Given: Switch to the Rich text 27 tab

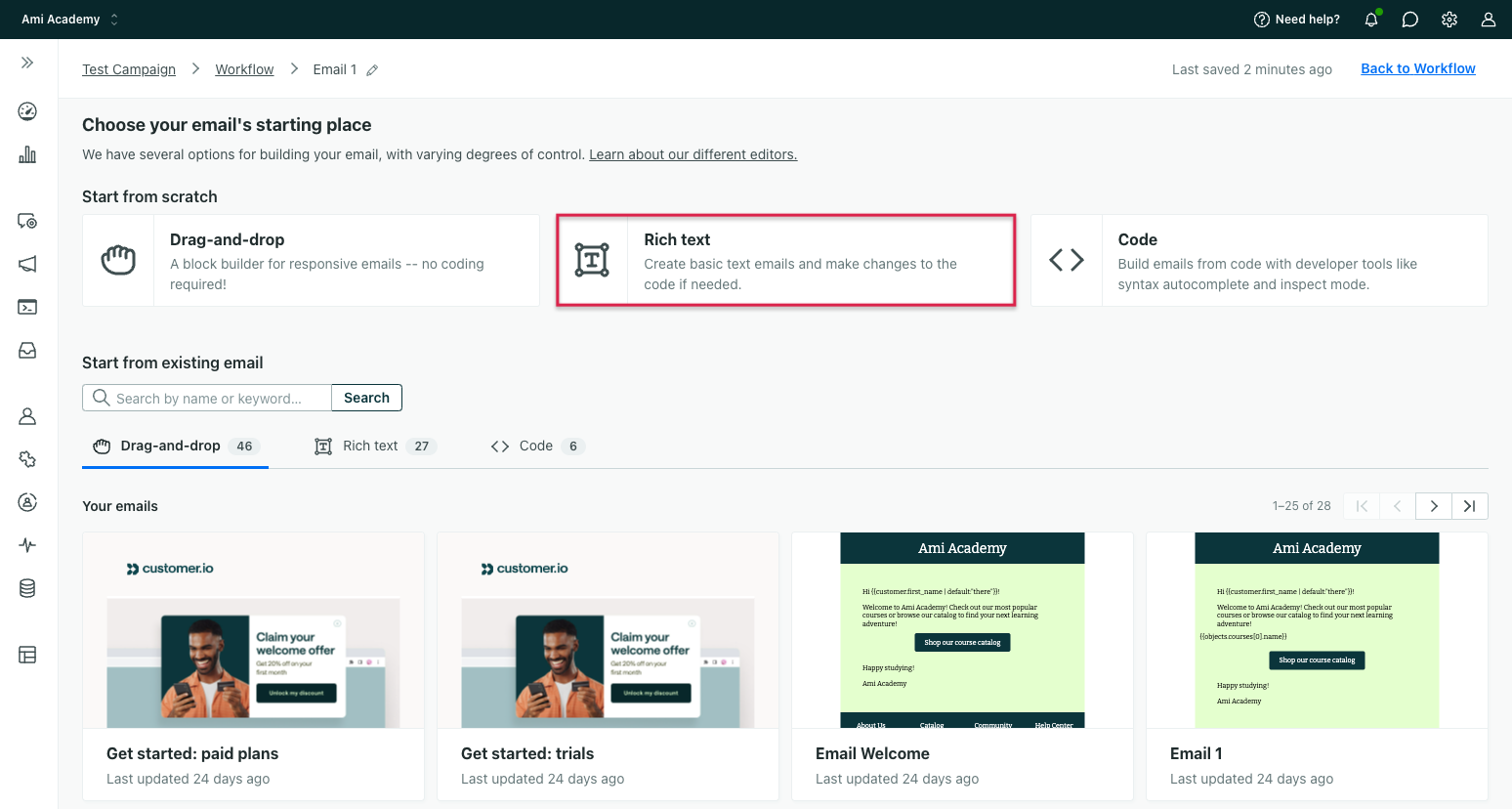Looking at the screenshot, I should click(375, 447).
